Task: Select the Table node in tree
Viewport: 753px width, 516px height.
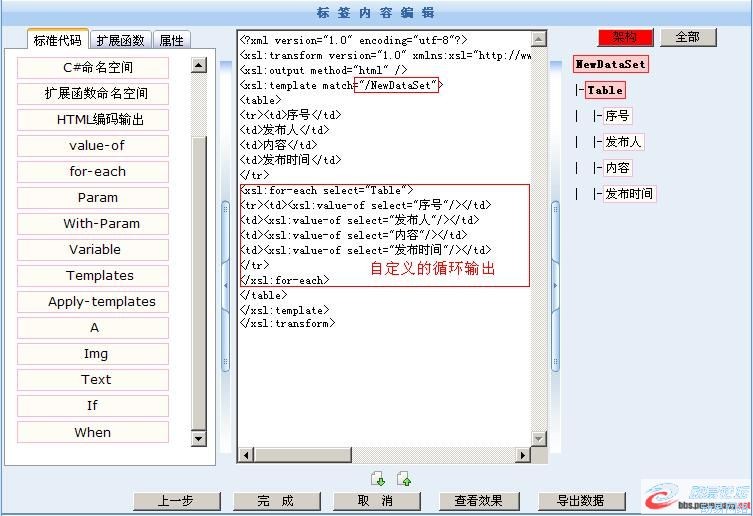Action: click(605, 90)
